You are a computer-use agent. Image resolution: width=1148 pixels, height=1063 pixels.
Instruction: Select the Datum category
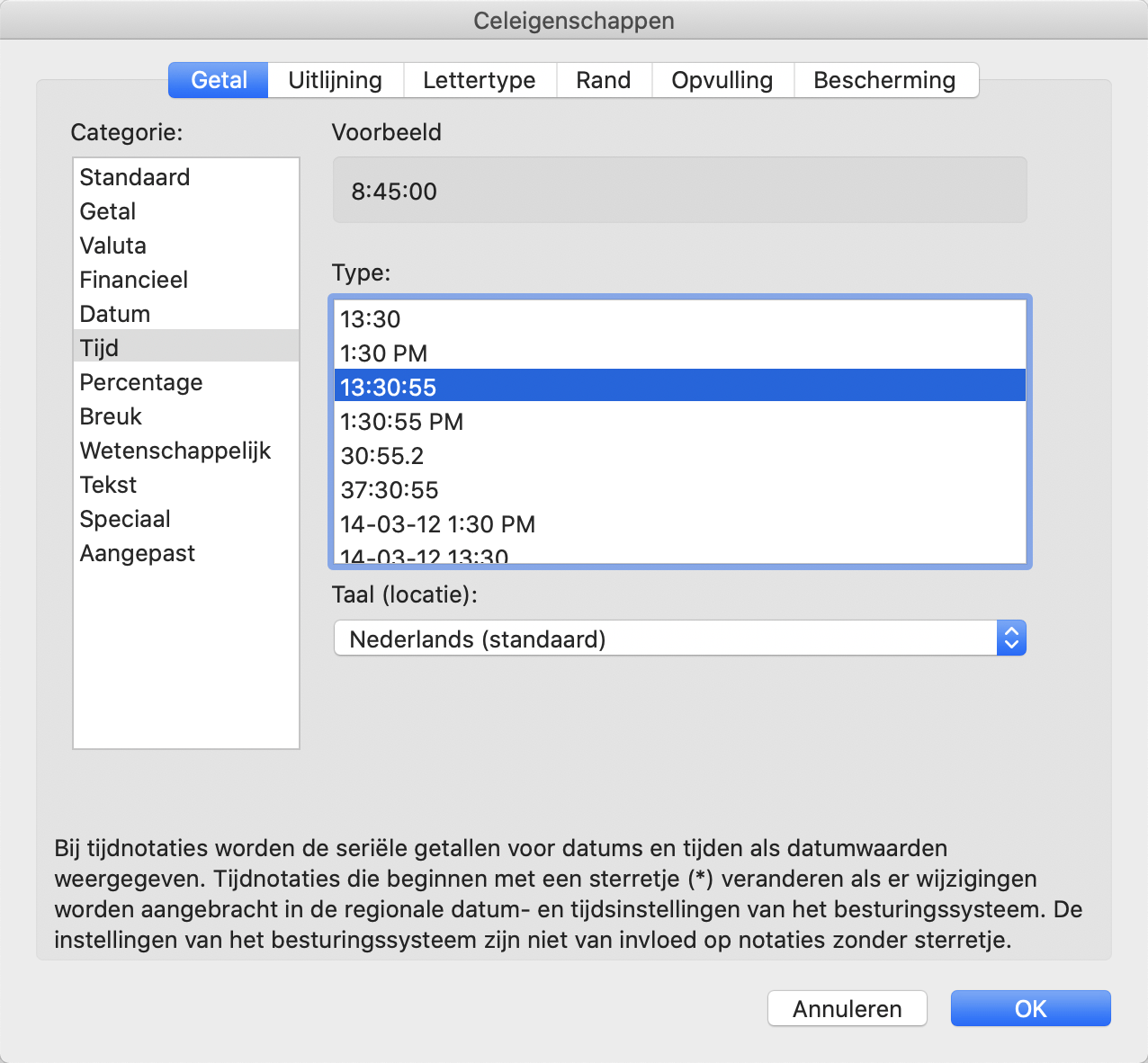coord(186,314)
